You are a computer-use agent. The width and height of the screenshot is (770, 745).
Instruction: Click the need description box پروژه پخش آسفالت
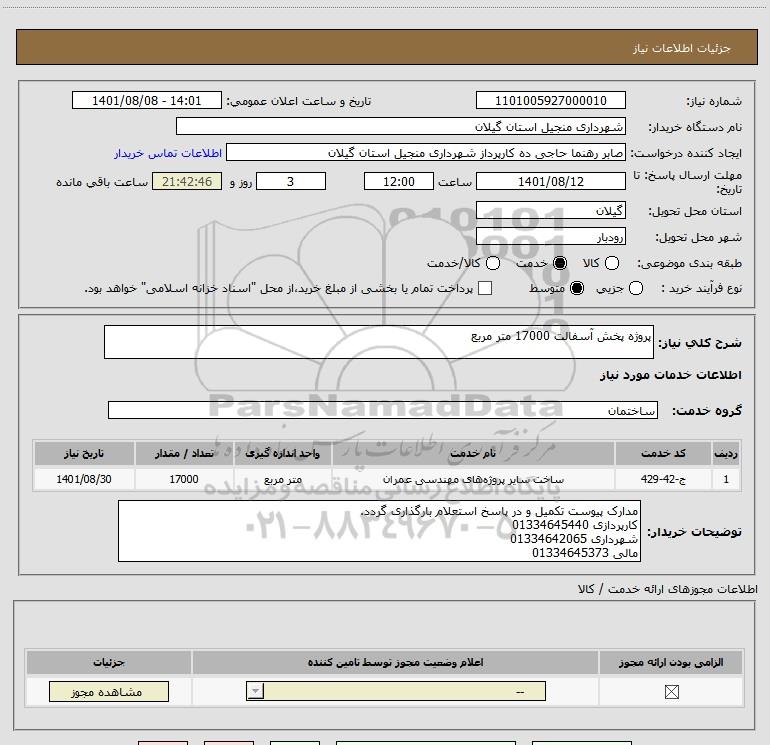[379, 342]
